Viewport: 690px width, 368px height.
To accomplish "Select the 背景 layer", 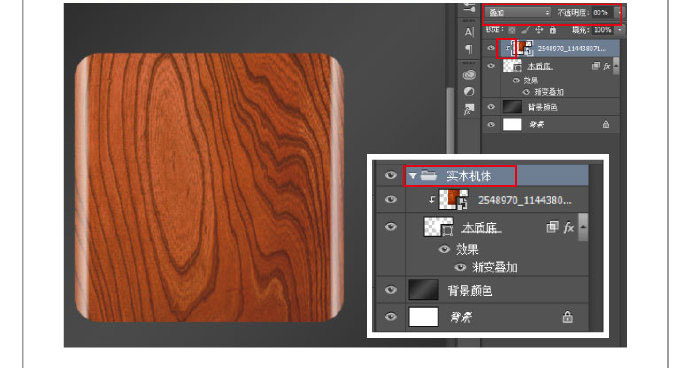I will (x=551, y=125).
